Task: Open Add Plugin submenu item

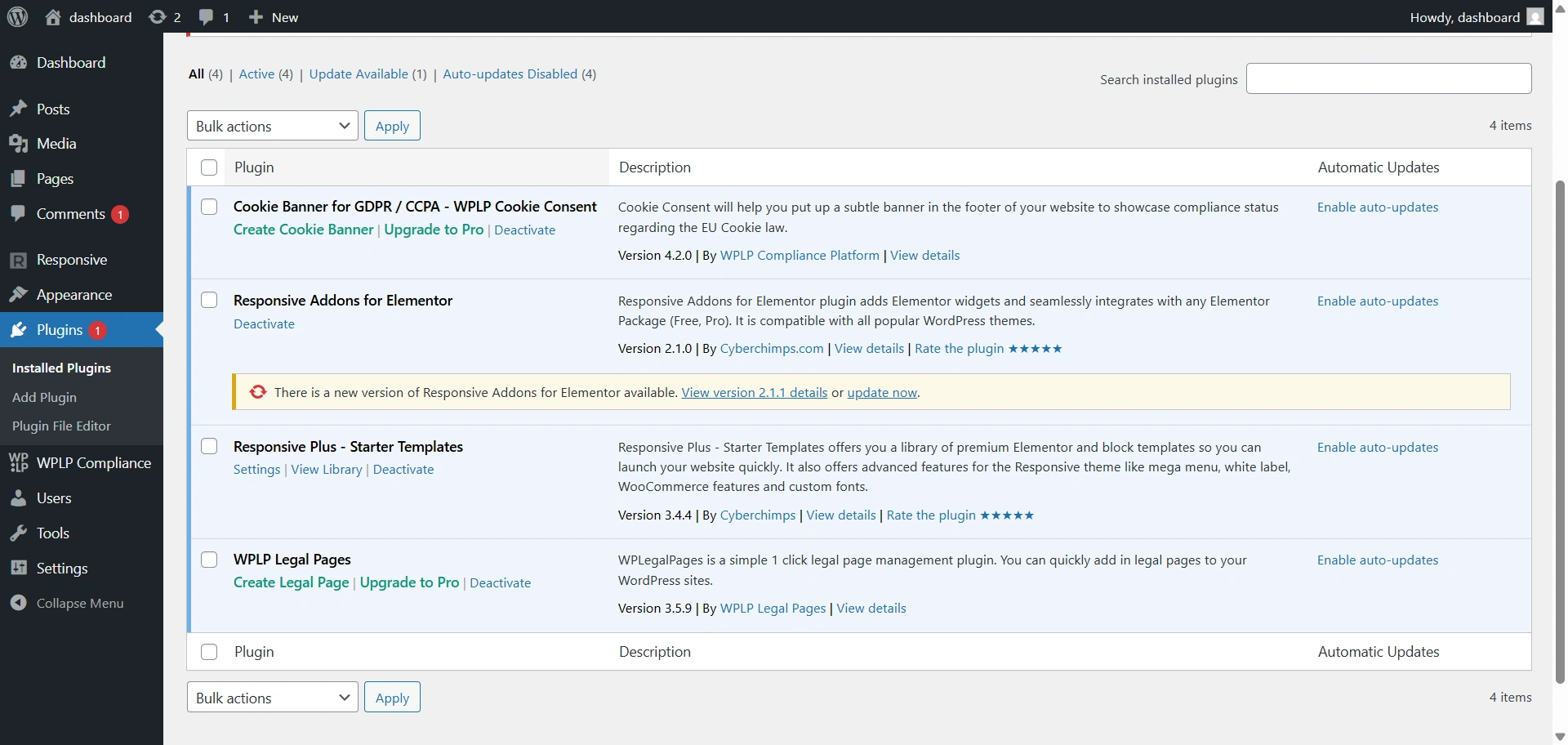Action: (44, 397)
